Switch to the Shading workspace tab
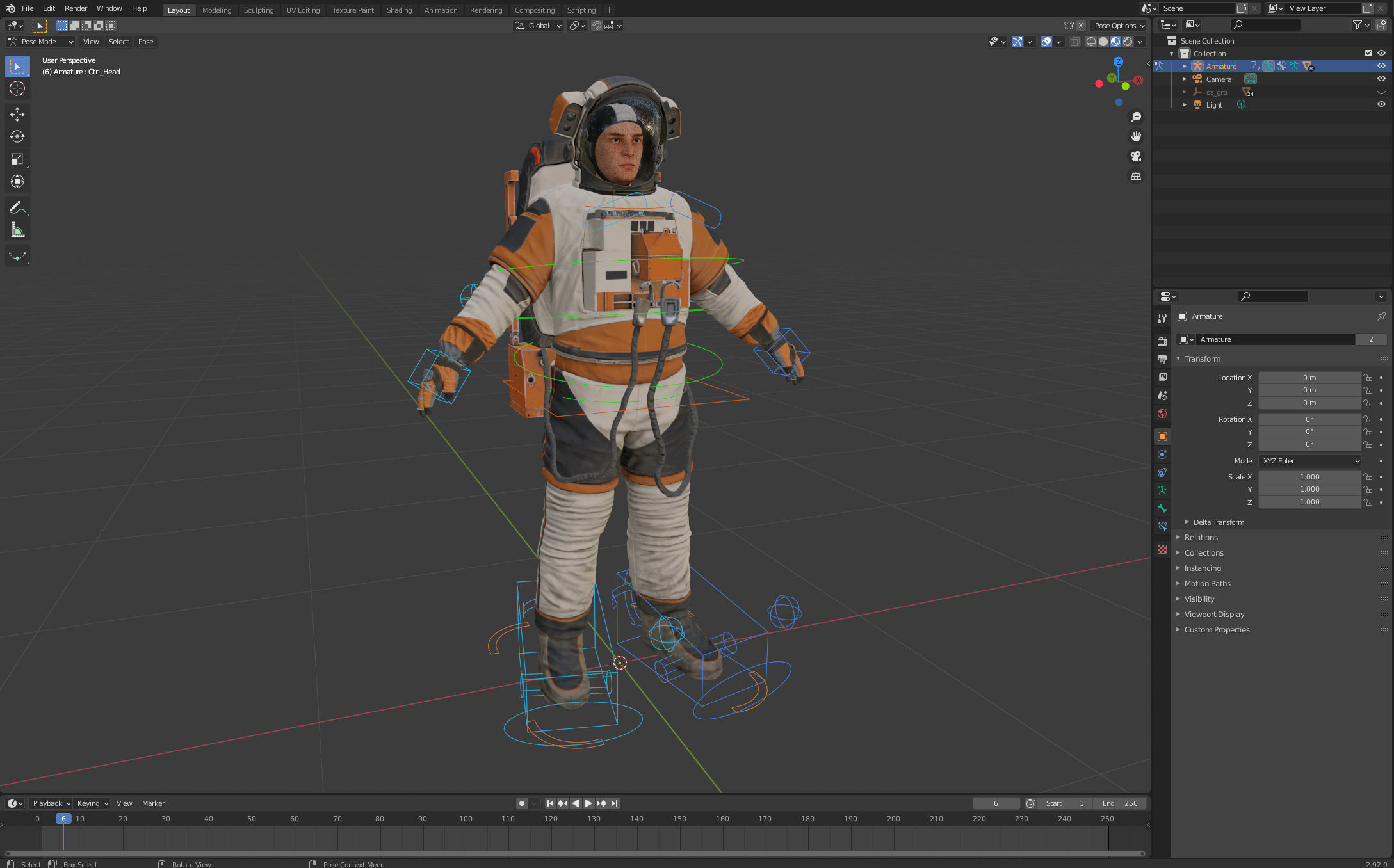This screenshot has width=1394, height=868. point(399,10)
